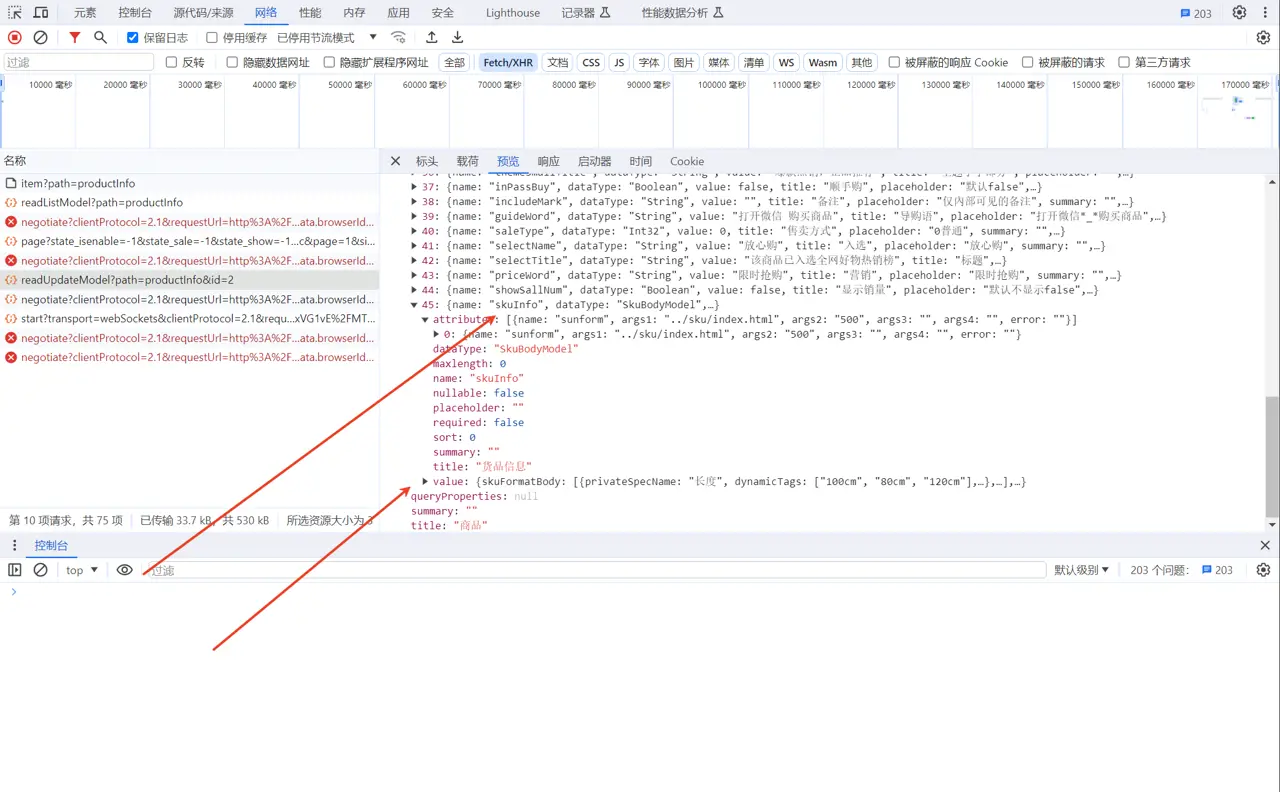Open the Lighthouse tab
1280x792 pixels.
(513, 13)
